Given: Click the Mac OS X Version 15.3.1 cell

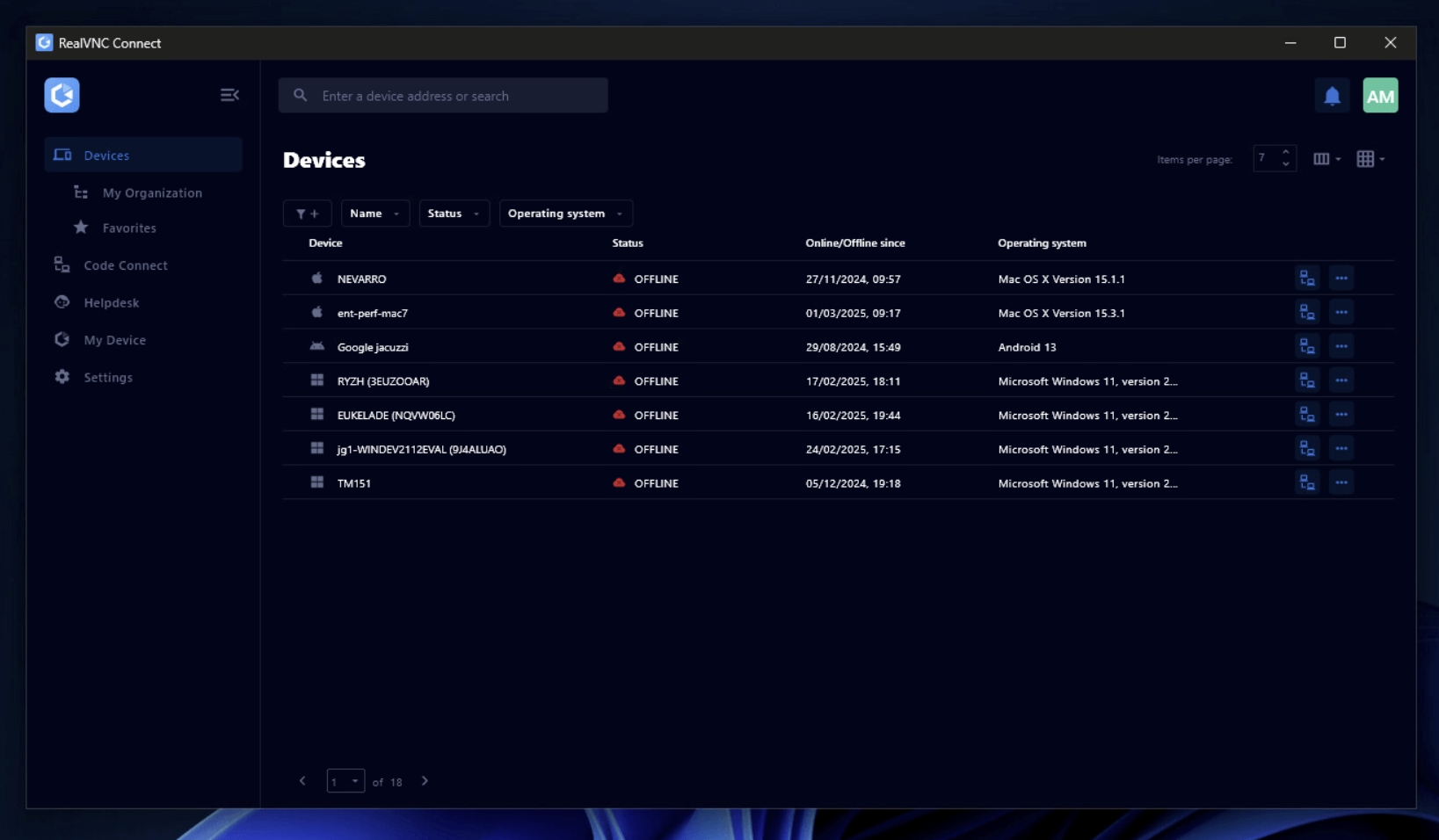Looking at the screenshot, I should pyautogui.click(x=1061, y=313).
